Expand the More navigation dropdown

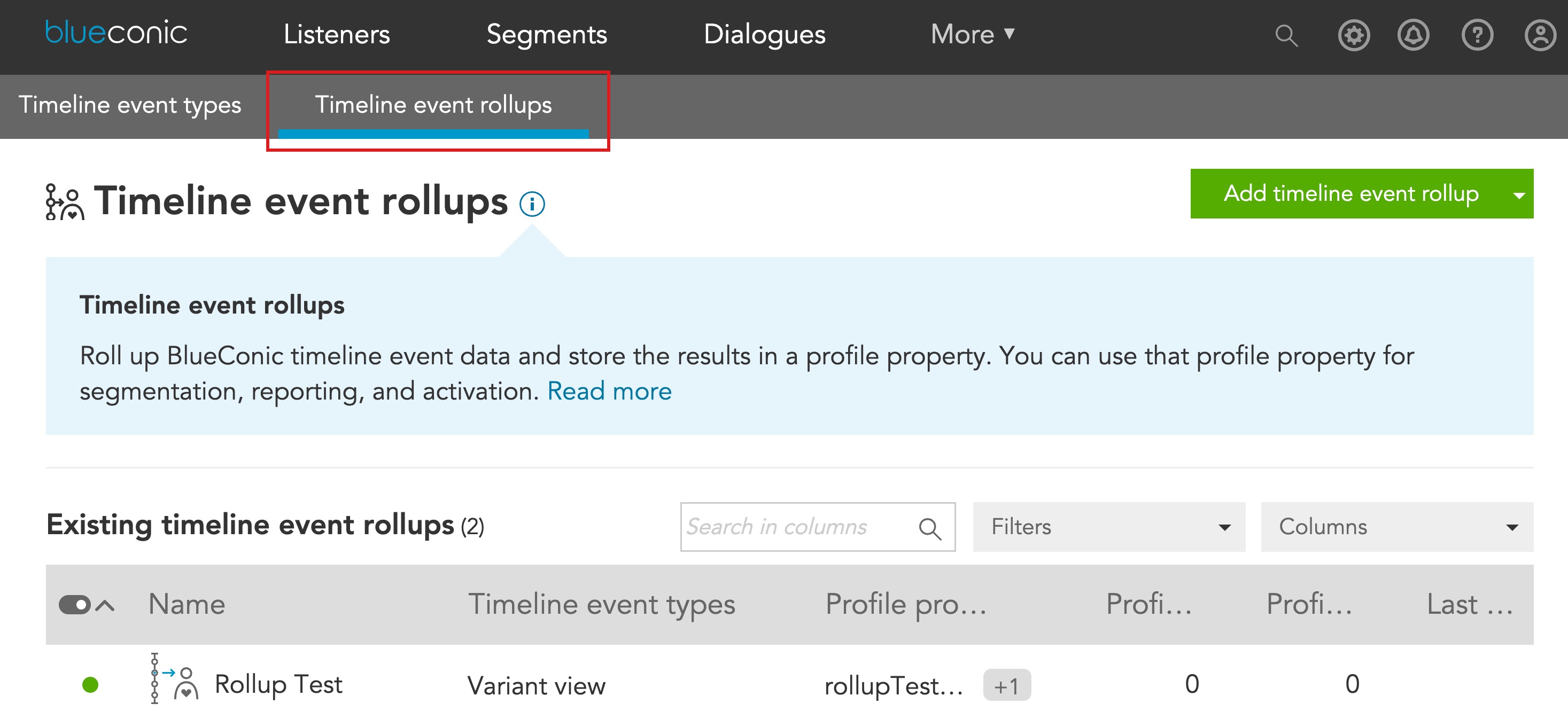(973, 34)
